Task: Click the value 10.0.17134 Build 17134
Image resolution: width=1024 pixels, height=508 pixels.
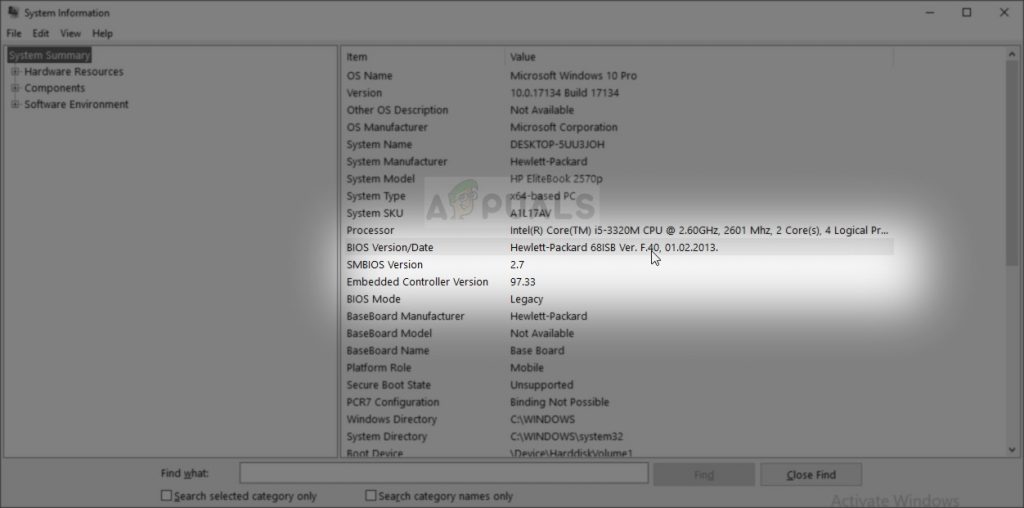Action: (x=564, y=93)
